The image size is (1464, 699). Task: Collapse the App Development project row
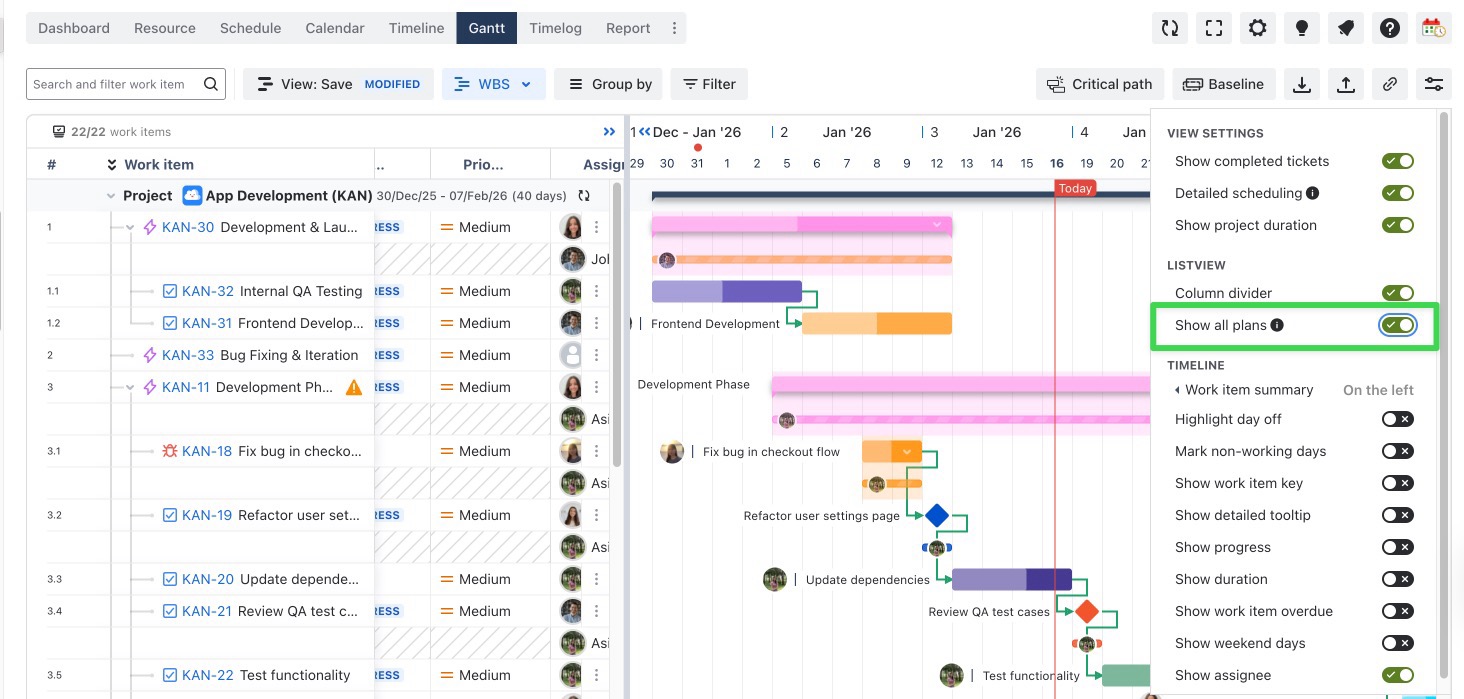[x=111, y=196]
